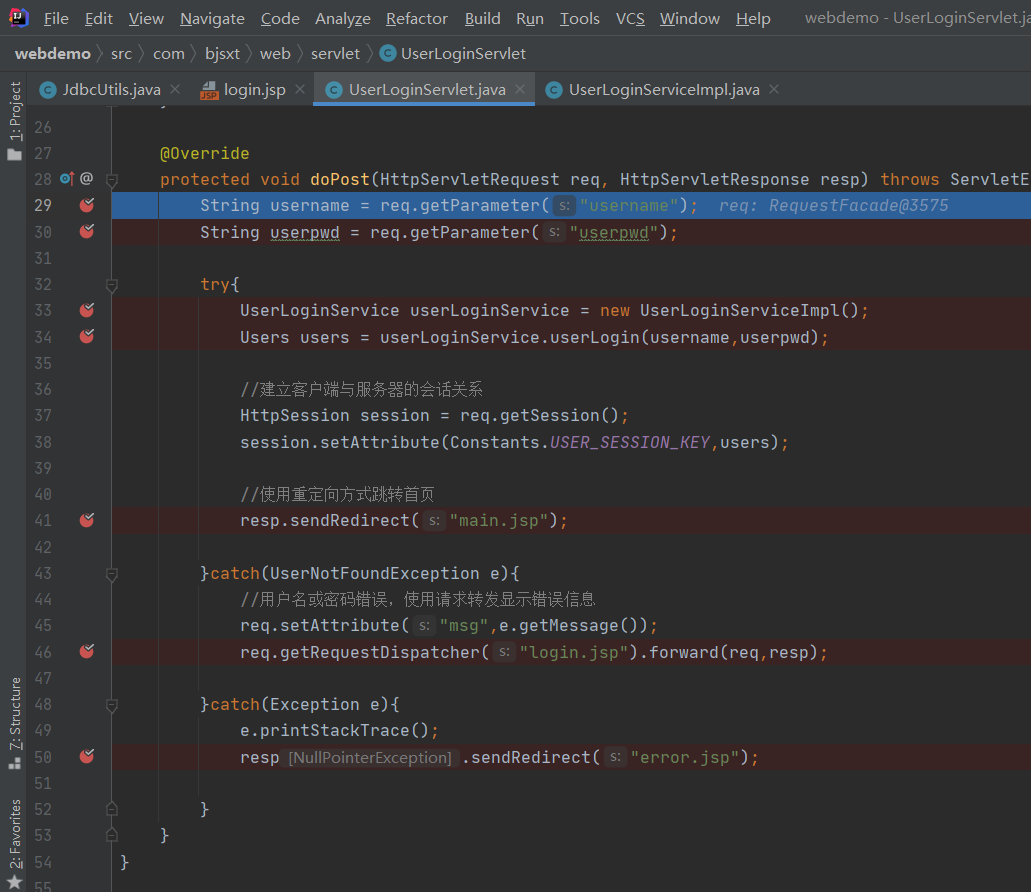Screen dimensions: 1031x892
Task: Open the Refactor menu
Action: pyautogui.click(x=417, y=18)
